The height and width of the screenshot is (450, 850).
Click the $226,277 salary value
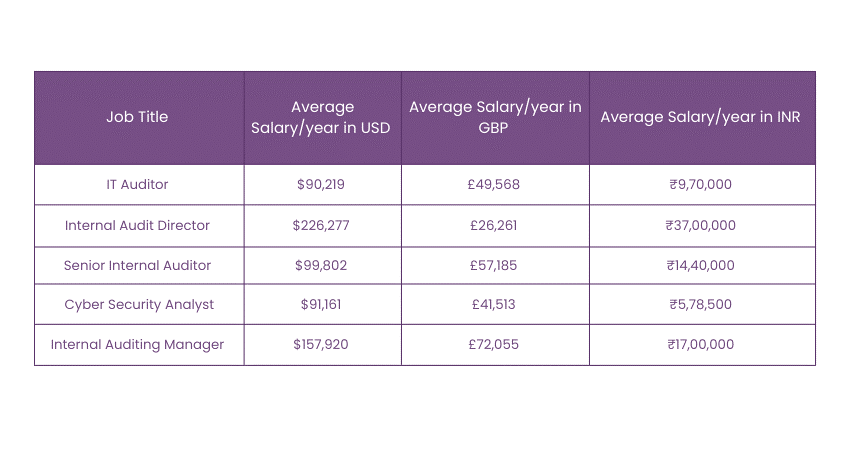coord(322,225)
